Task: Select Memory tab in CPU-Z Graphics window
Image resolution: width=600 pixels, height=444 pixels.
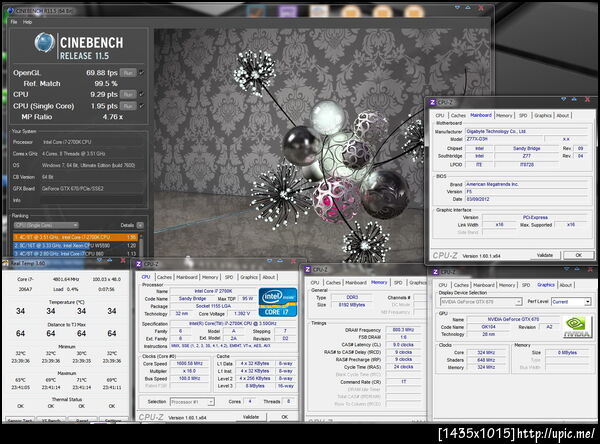Action: (x=507, y=285)
